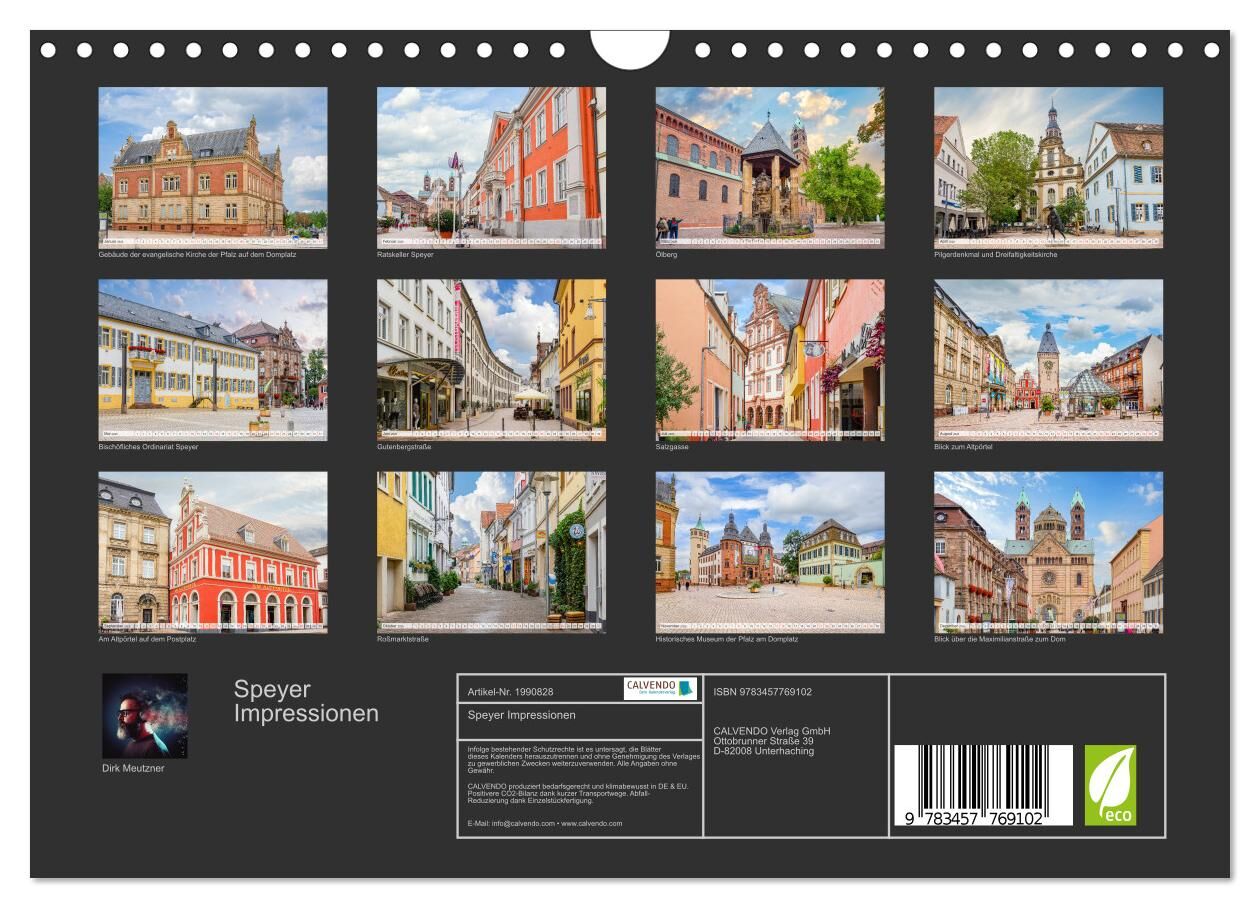Open the Historisches Museum der Pfalz photo
Image resolution: width=1260 pixels, height=908 pixels.
770,552
